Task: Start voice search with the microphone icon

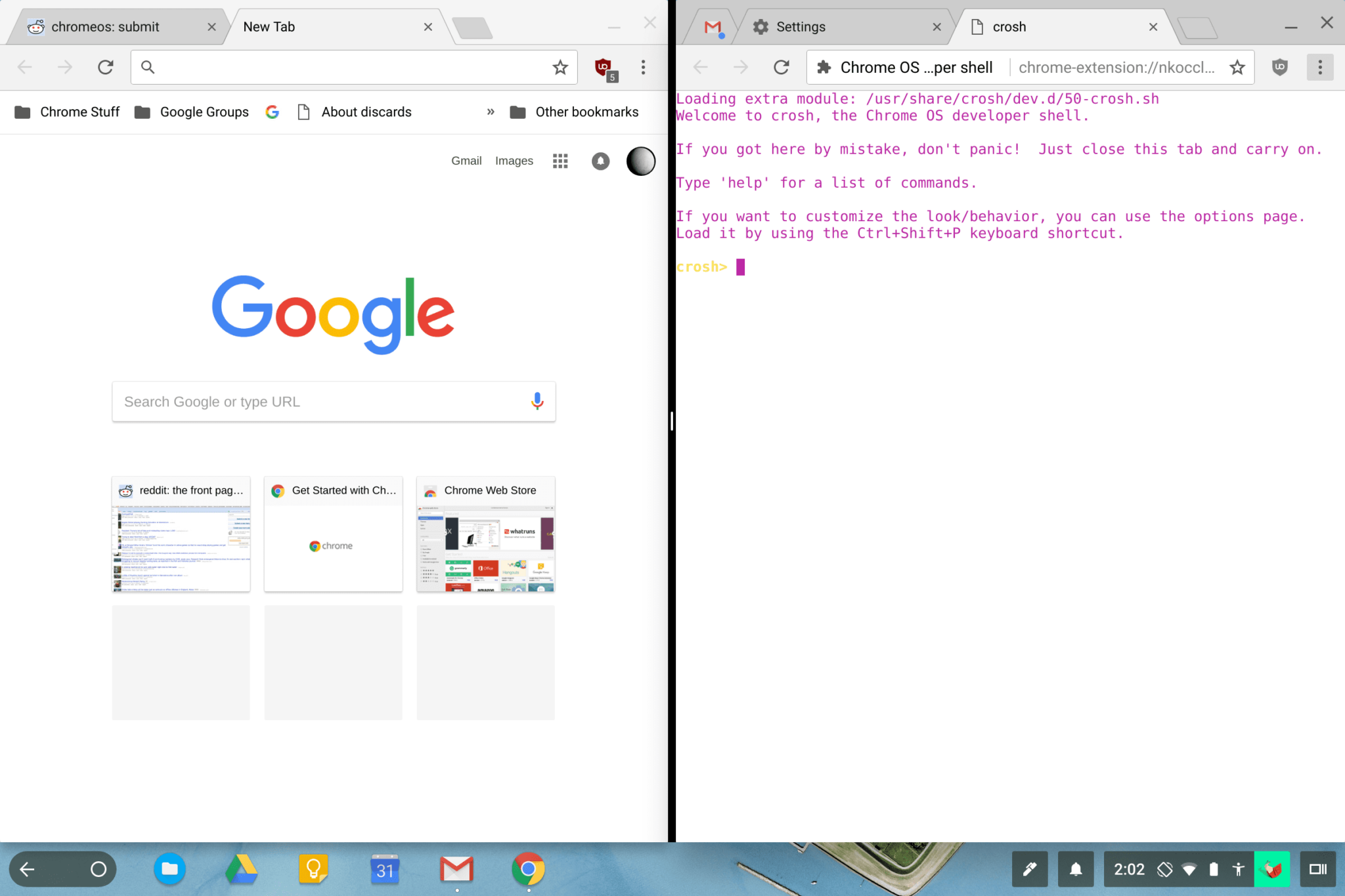Action: (x=537, y=401)
